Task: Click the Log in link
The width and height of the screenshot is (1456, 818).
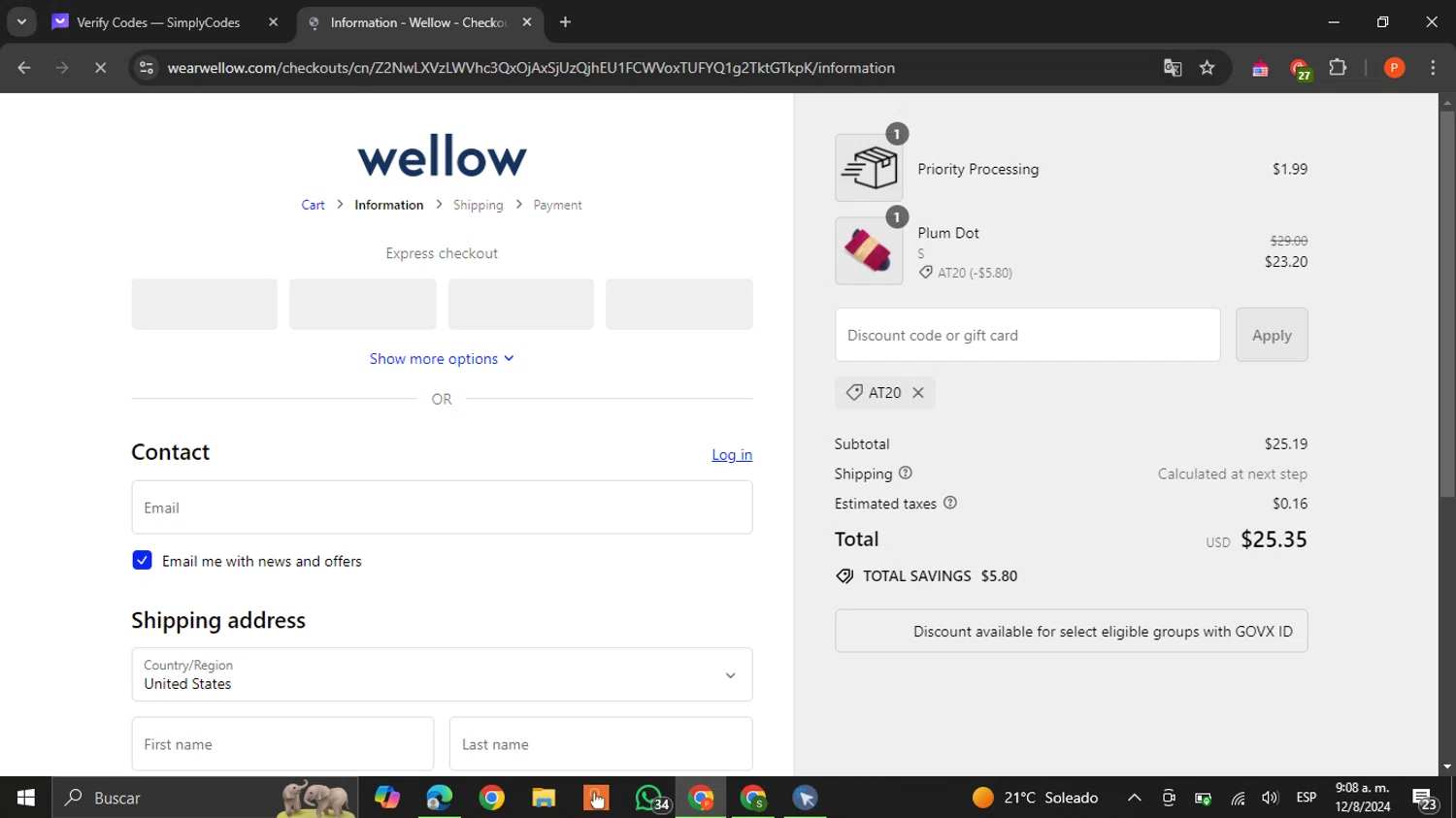Action: click(732, 454)
